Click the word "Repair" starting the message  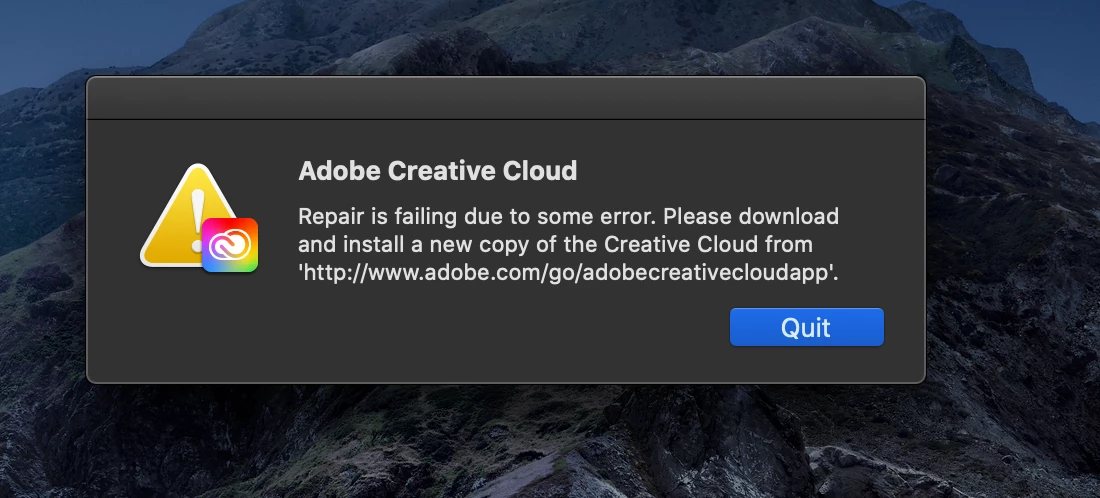click(330, 216)
